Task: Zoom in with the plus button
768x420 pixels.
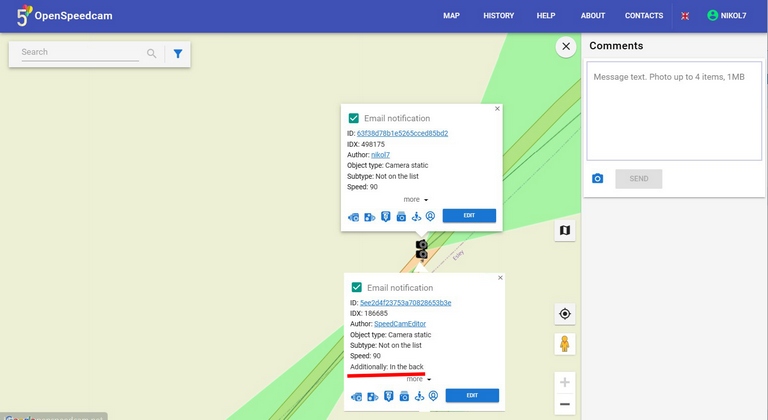Action: tap(565, 382)
